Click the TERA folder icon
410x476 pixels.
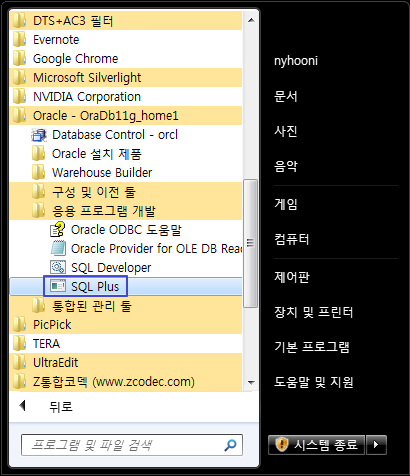click(19, 343)
